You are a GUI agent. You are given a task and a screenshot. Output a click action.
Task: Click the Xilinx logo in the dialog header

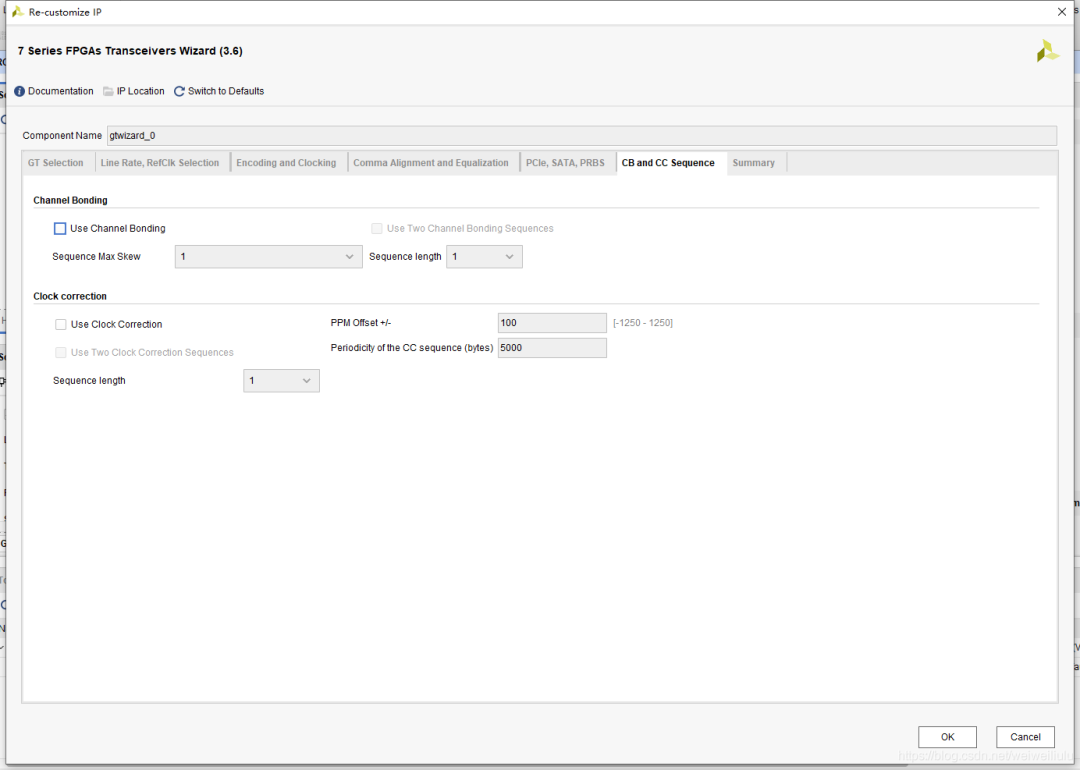tap(1047, 51)
